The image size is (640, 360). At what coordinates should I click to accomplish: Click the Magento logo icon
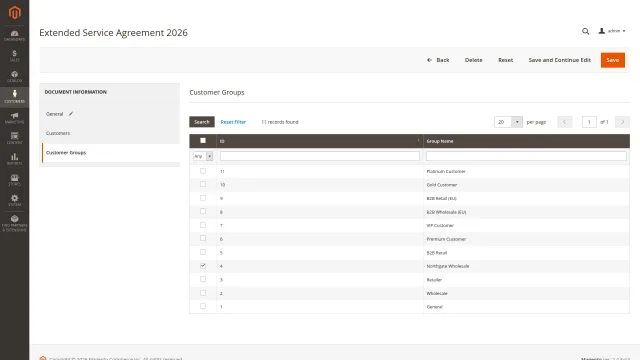tap(15, 13)
